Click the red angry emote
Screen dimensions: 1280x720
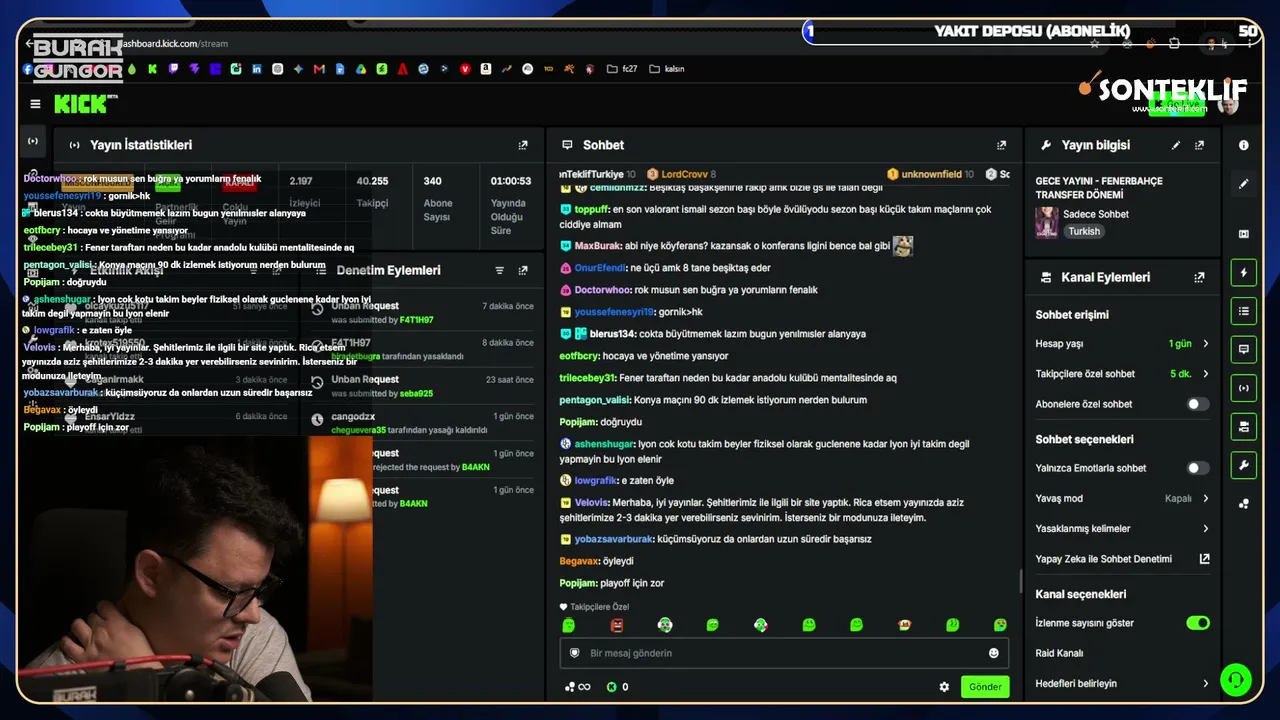pyautogui.click(x=617, y=625)
